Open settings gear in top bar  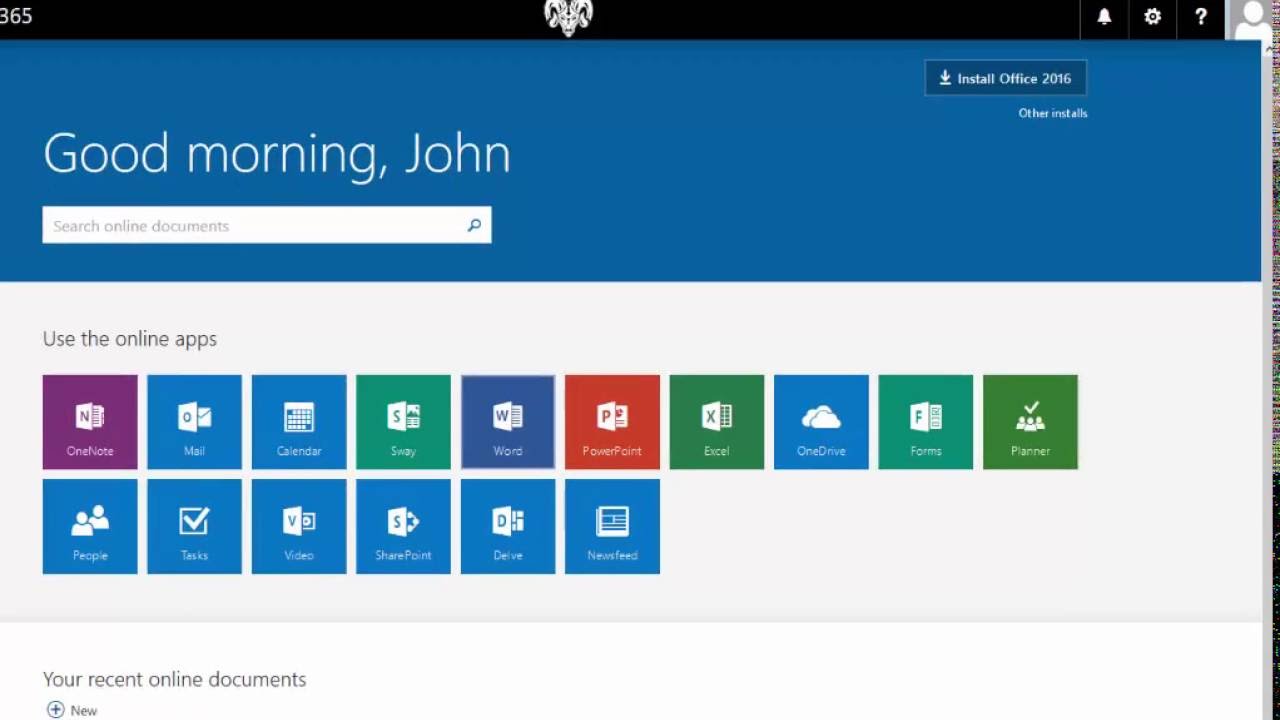(1153, 17)
